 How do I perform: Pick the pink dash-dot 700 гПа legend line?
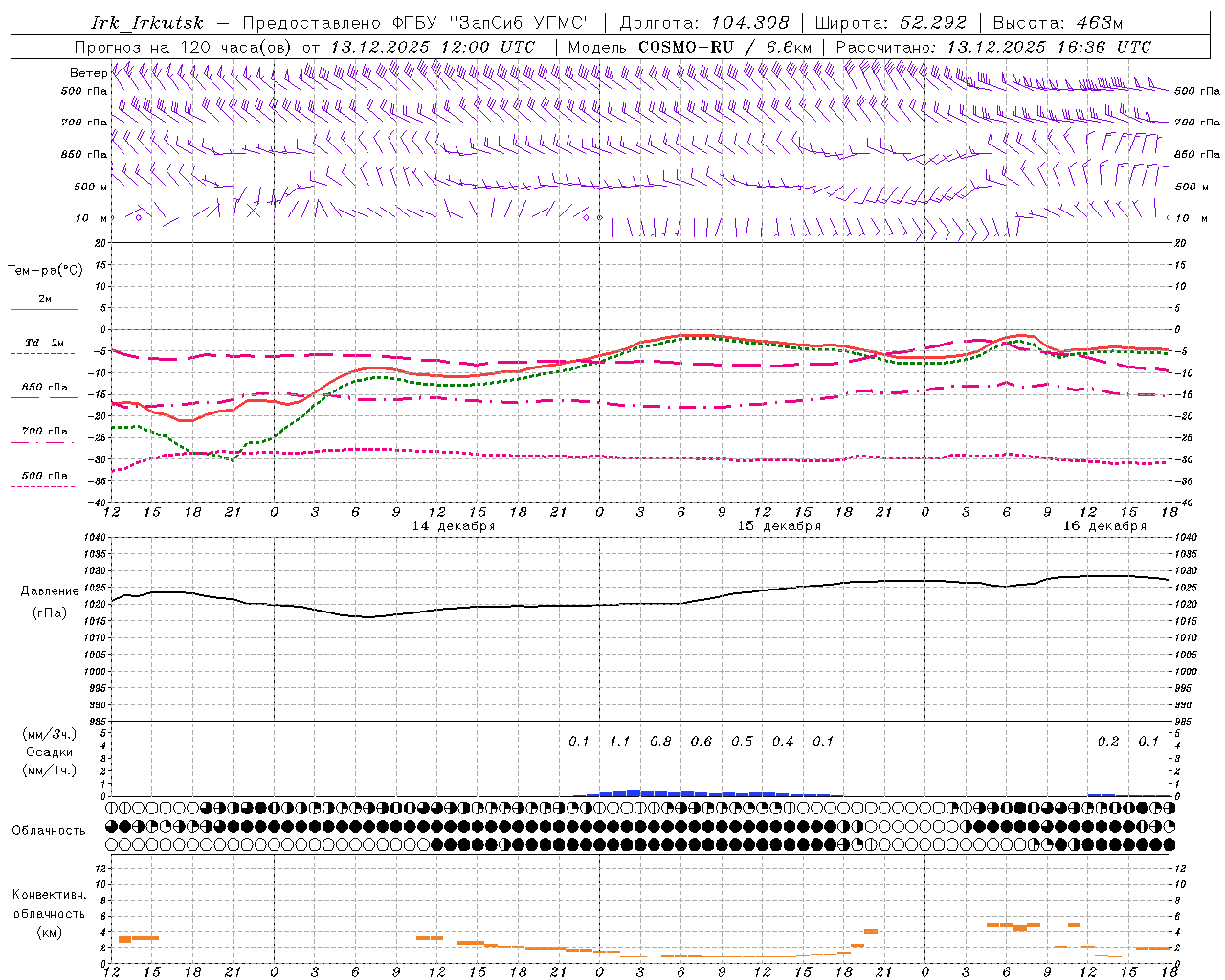pyautogui.click(x=44, y=443)
